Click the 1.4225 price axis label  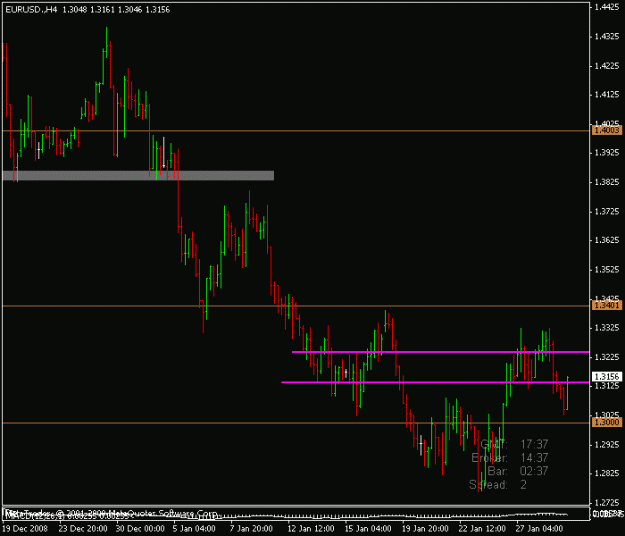point(607,66)
